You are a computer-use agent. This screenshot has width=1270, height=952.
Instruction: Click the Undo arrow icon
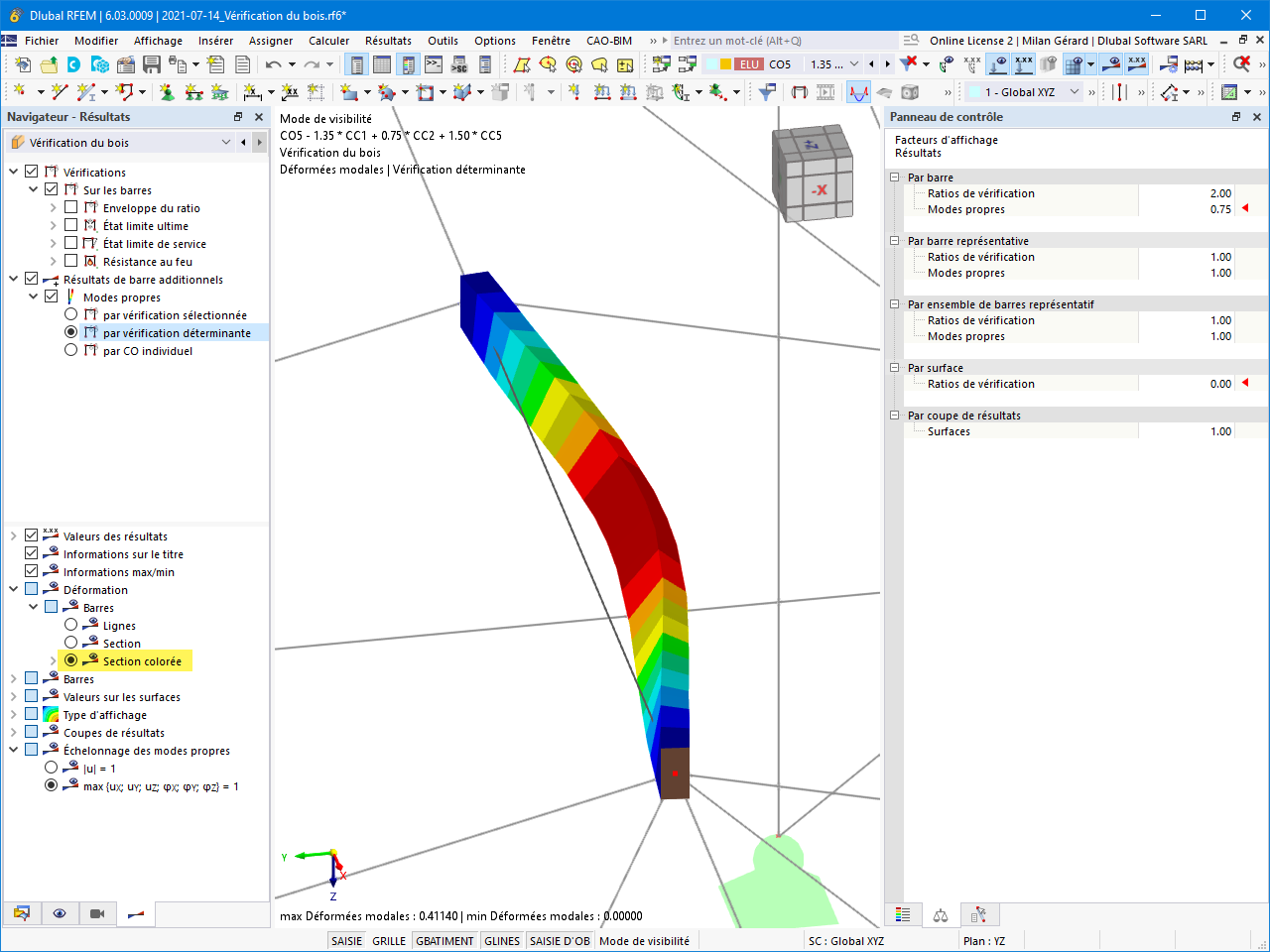274,64
